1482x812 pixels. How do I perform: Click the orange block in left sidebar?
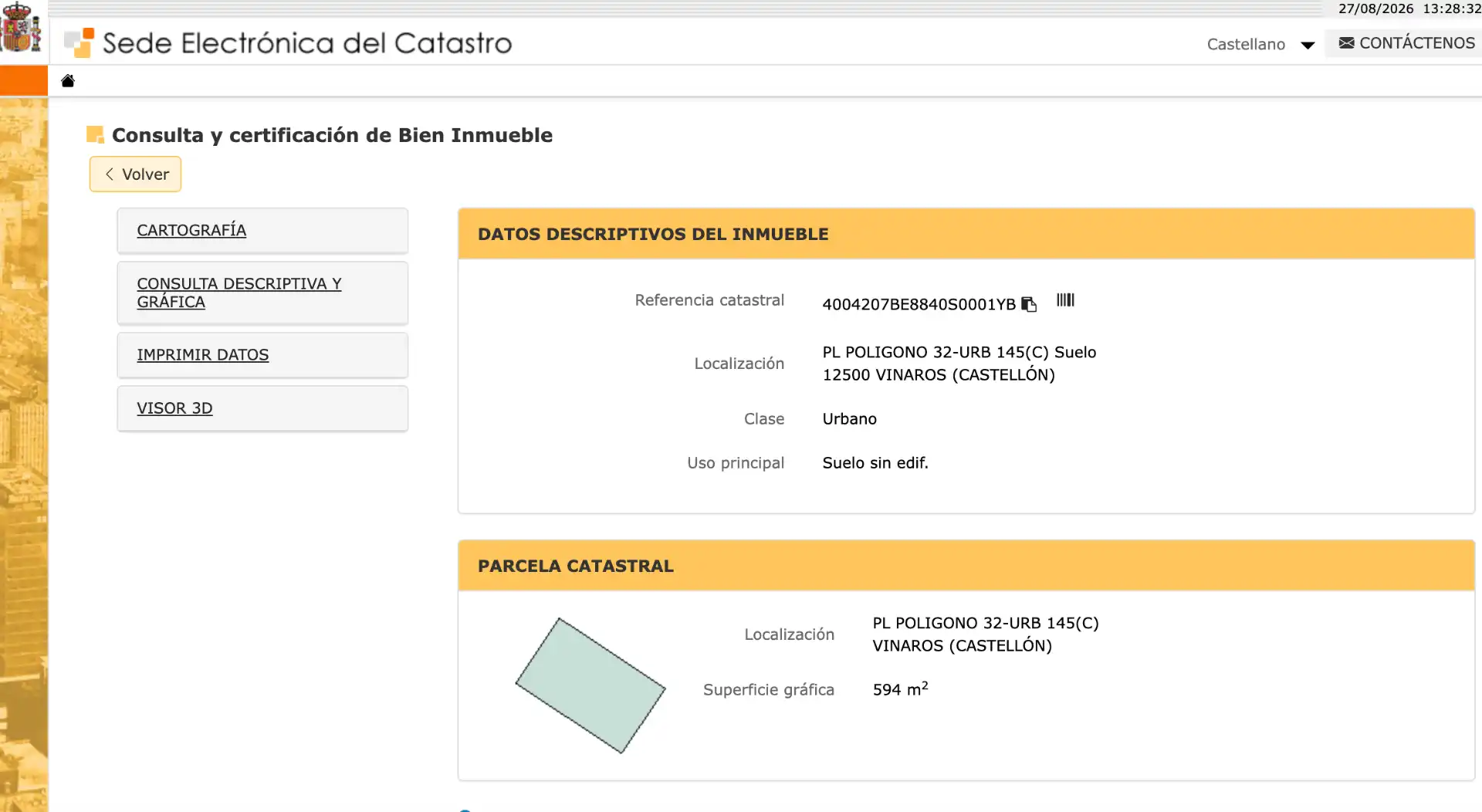[24, 81]
